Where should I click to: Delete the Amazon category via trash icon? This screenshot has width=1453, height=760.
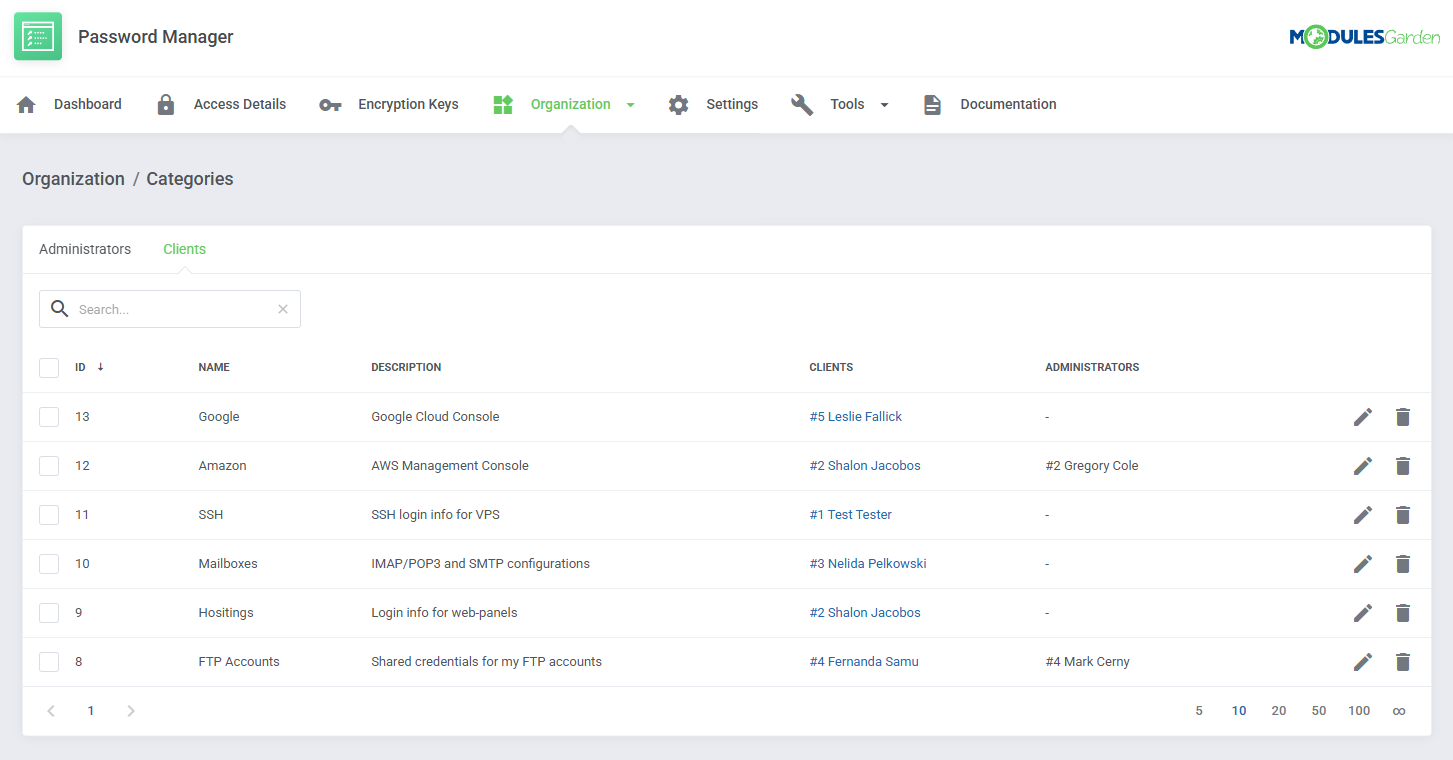(1402, 466)
